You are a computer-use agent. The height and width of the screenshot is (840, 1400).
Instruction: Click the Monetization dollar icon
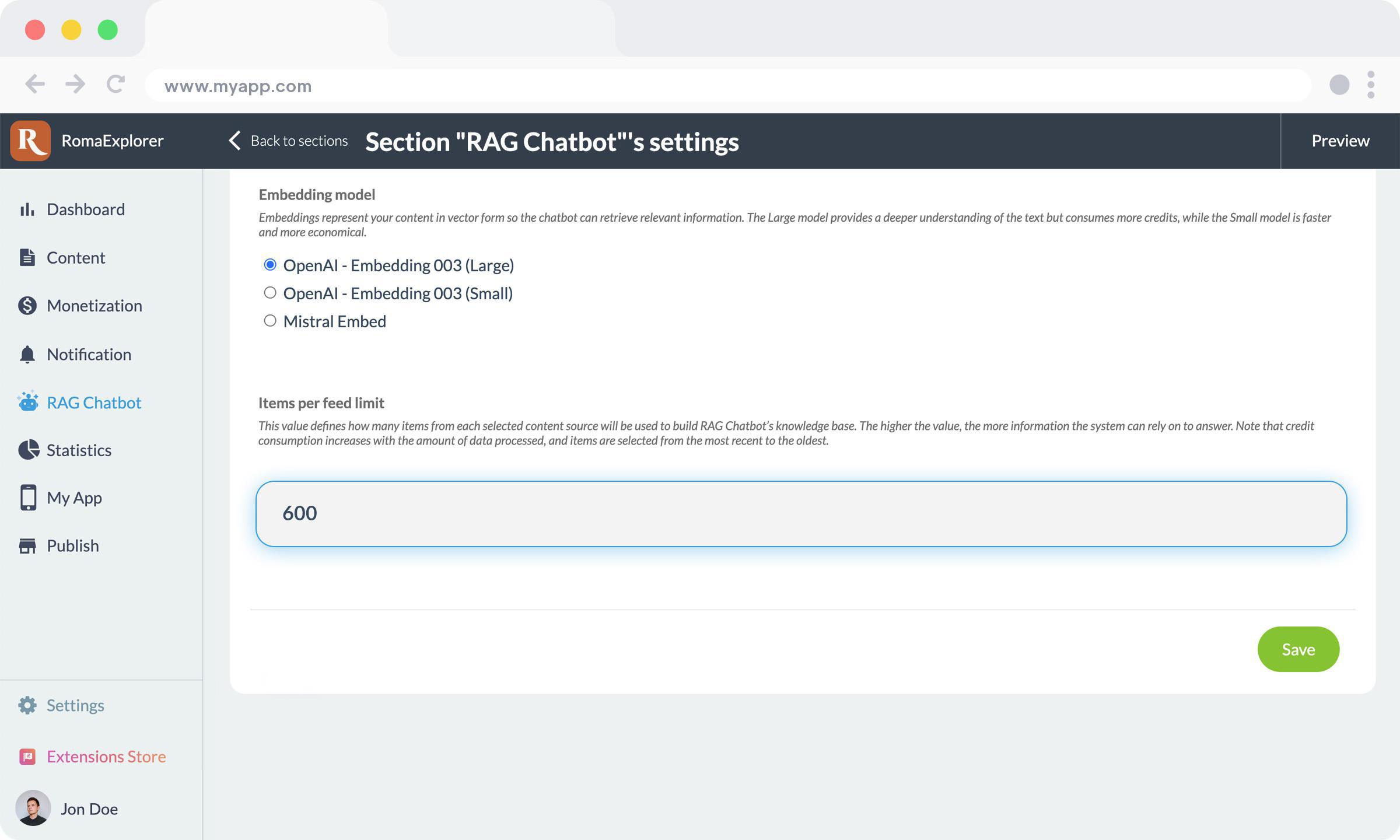click(x=27, y=306)
